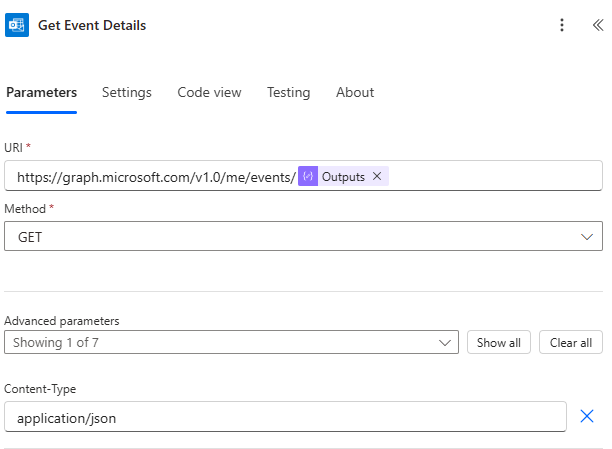Click the Clear all button
This screenshot has width=612, height=449.
[x=571, y=342]
